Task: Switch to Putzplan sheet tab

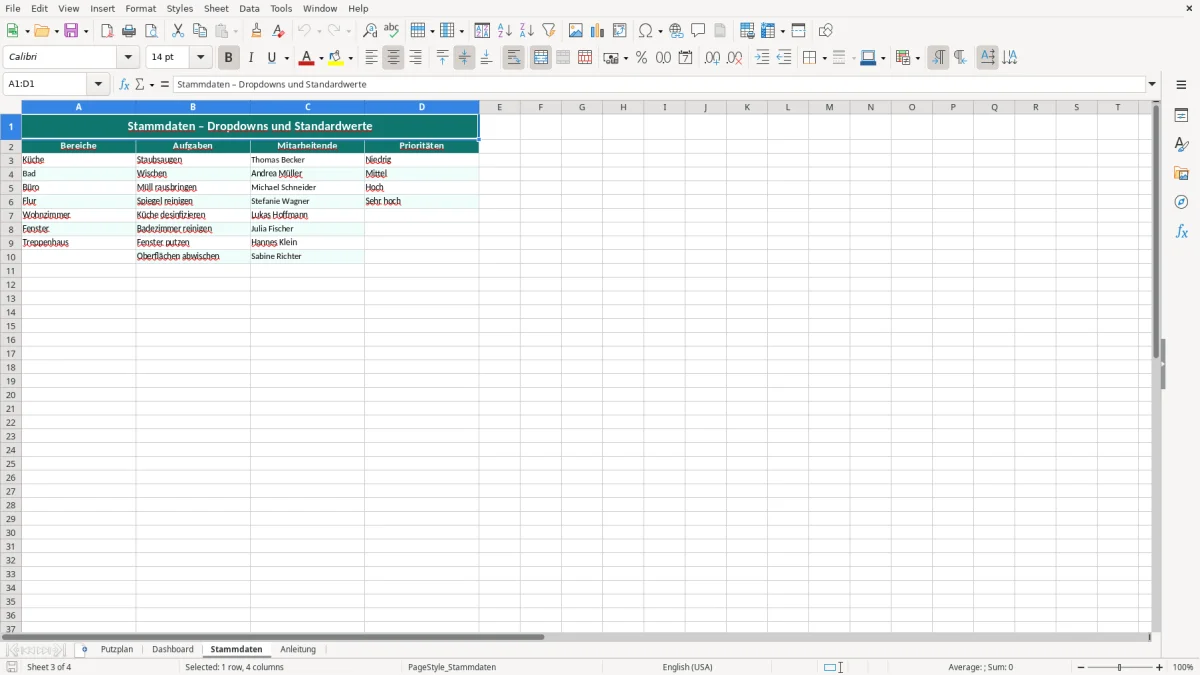Action: [x=116, y=650]
